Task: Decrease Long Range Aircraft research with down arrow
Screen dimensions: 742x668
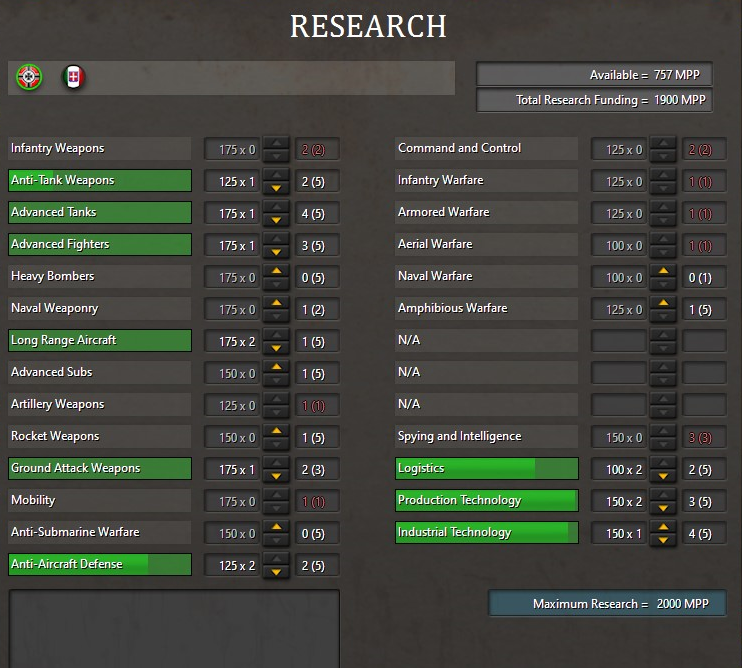Action: tap(276, 348)
